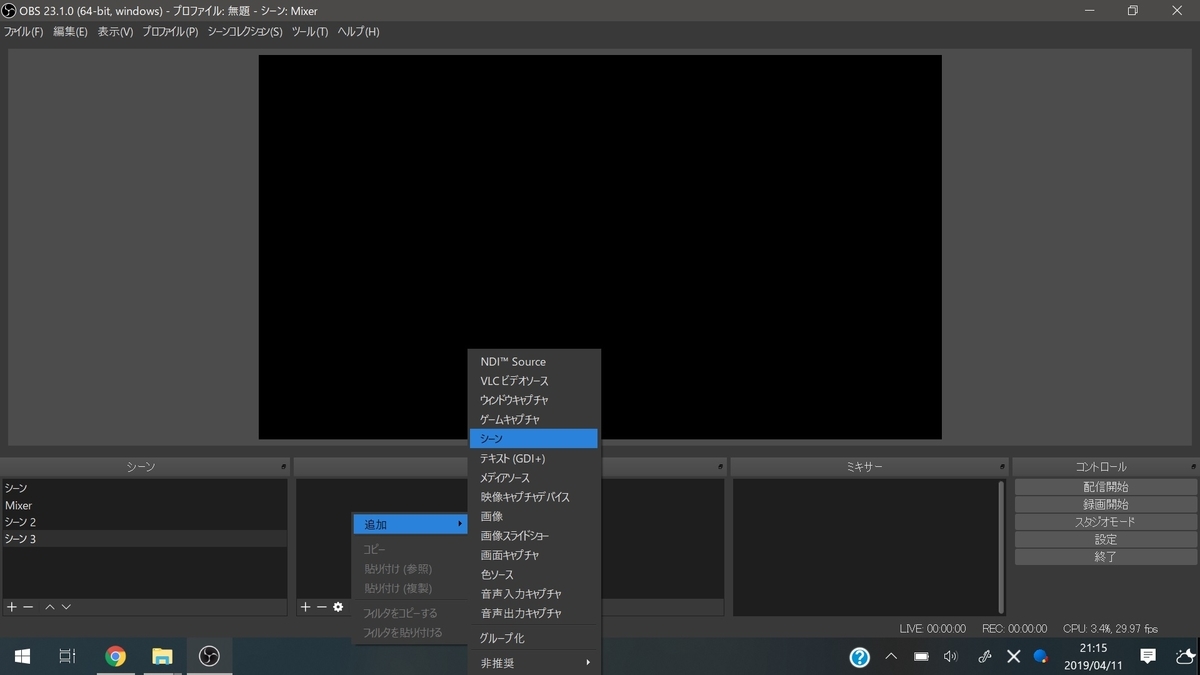Add a new scene with plus icon

pos(12,607)
